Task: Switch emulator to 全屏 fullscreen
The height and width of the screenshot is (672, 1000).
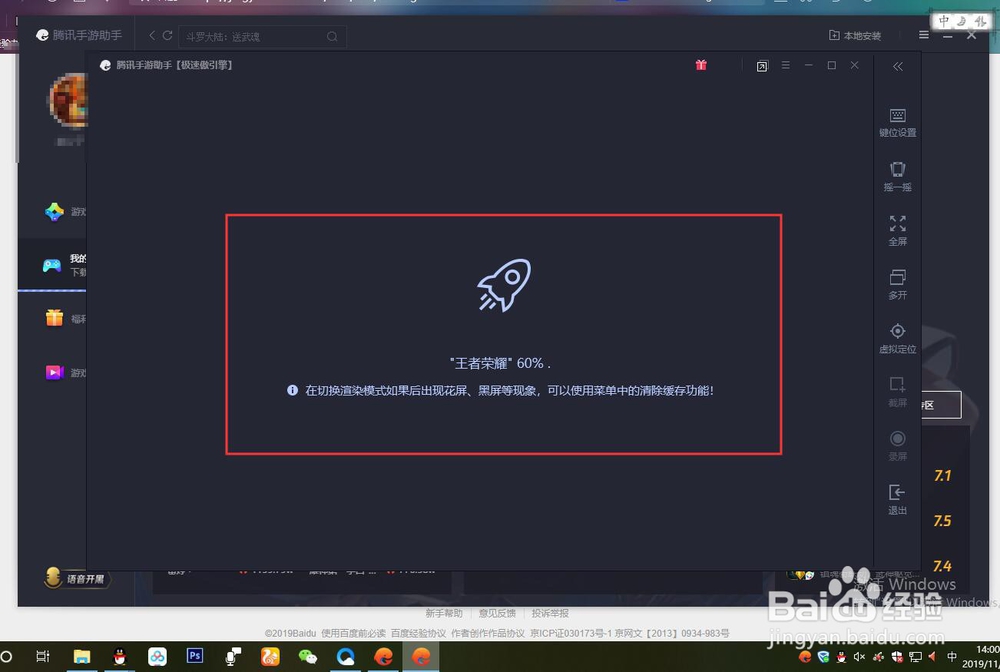Action: point(897,231)
